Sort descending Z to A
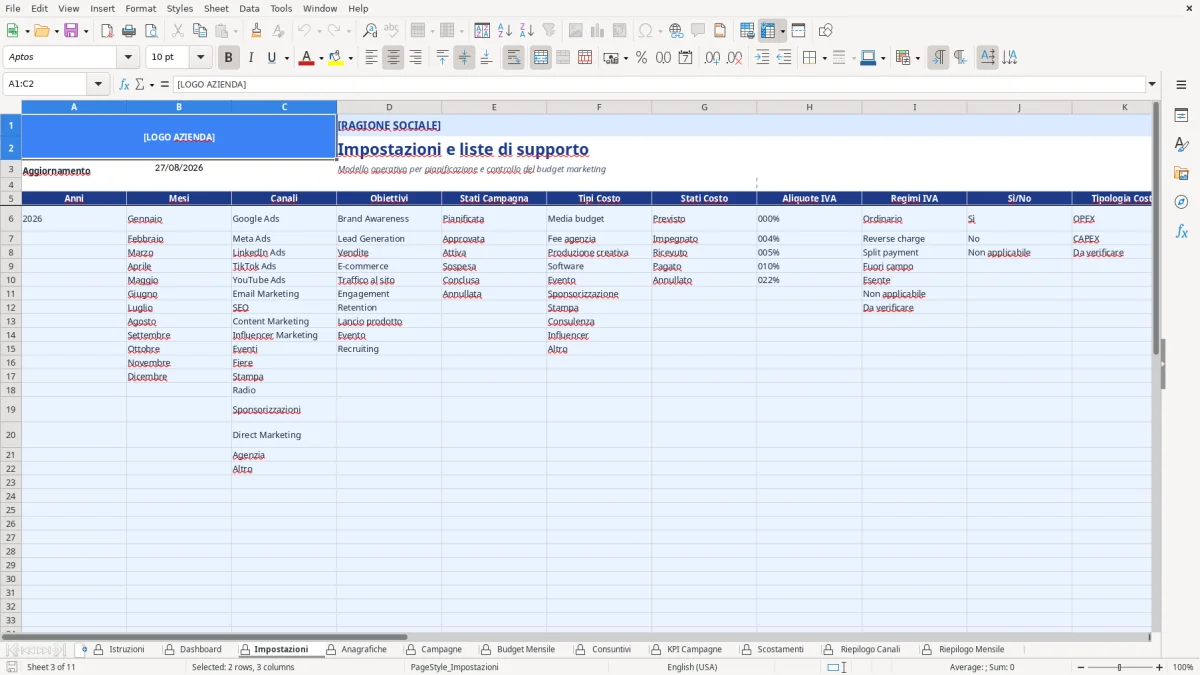This screenshot has width=1200, height=675. point(527,31)
